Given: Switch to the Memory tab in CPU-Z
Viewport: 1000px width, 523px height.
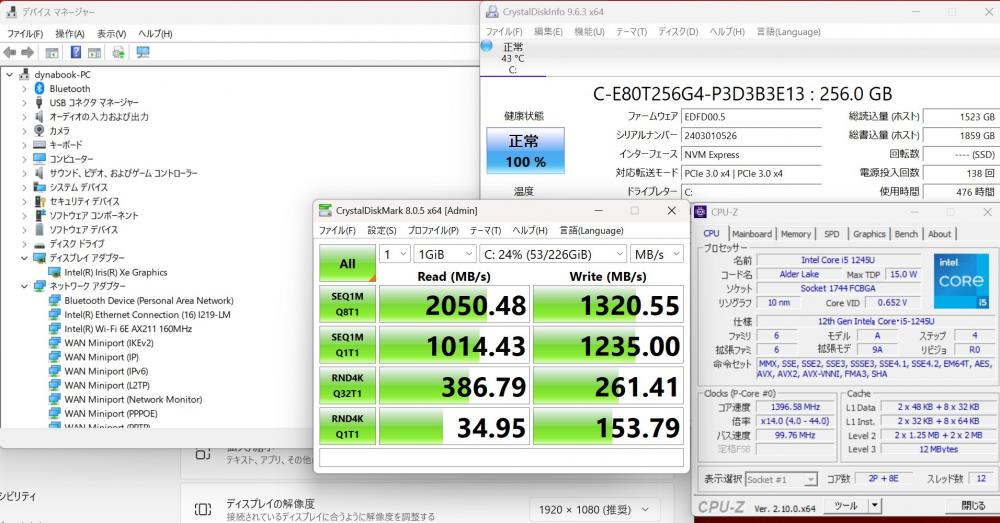Looking at the screenshot, I should tap(796, 234).
